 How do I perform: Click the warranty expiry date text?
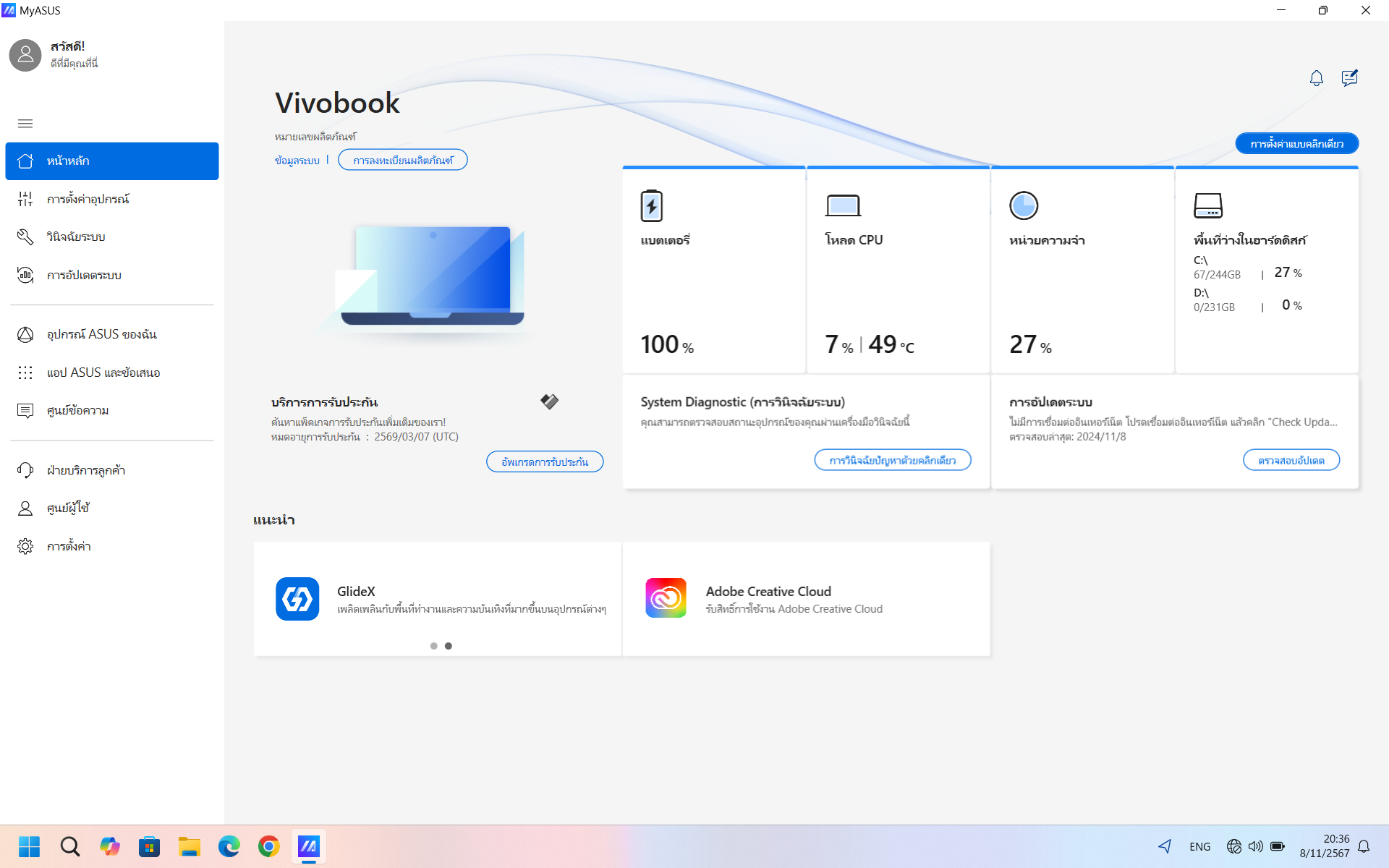coord(365,437)
